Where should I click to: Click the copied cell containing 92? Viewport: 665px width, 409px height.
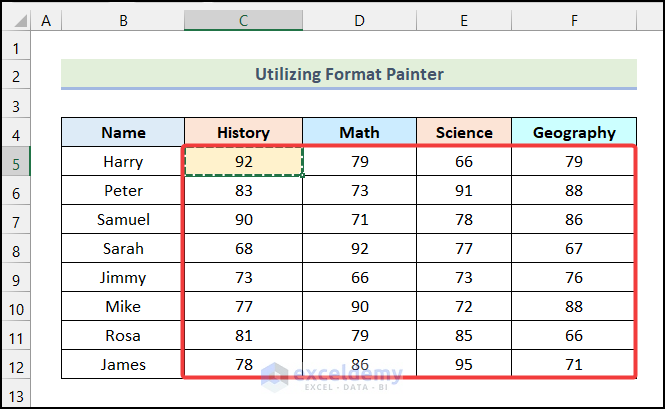tap(243, 162)
